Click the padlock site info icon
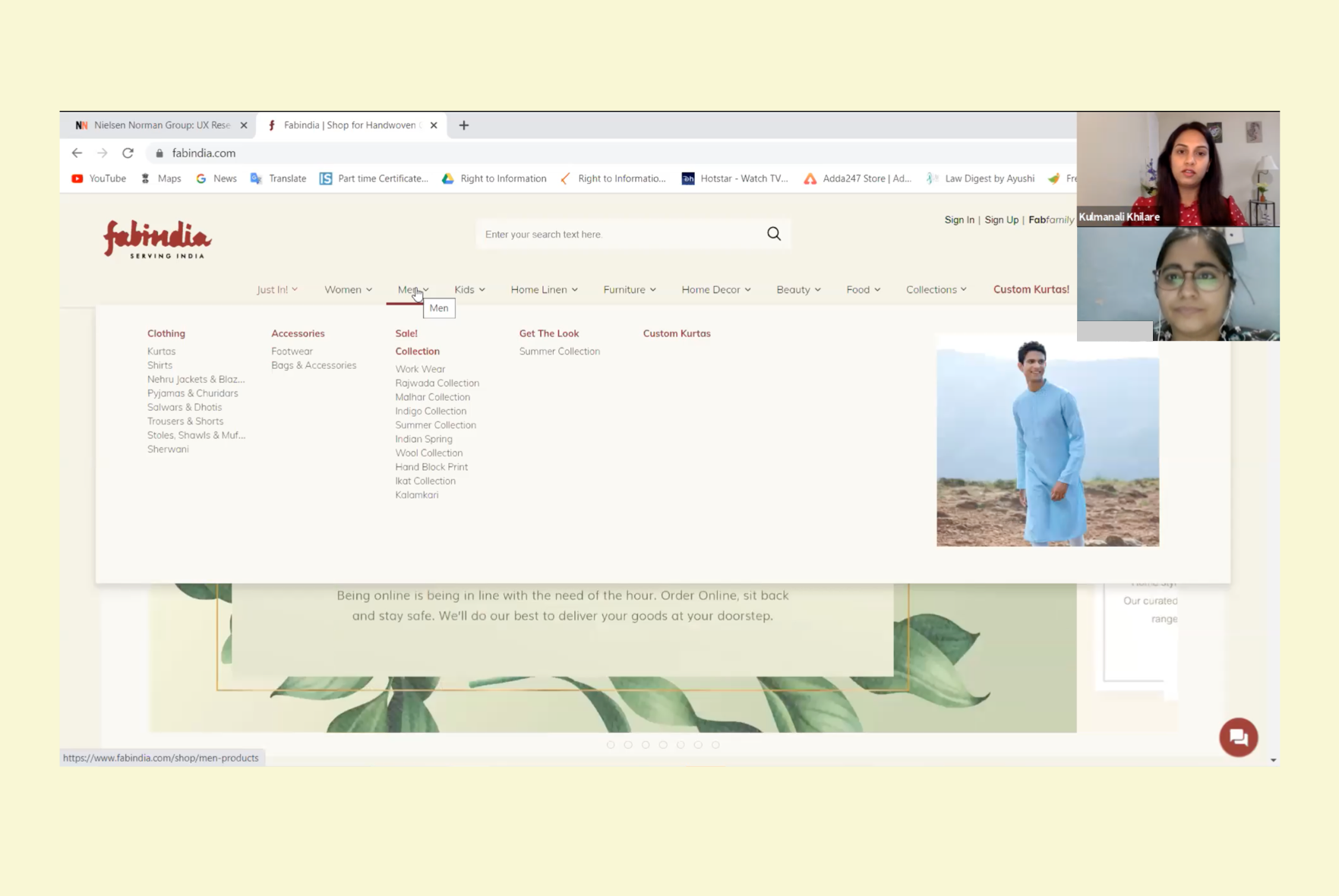Viewport: 1339px width, 896px height. [159, 153]
